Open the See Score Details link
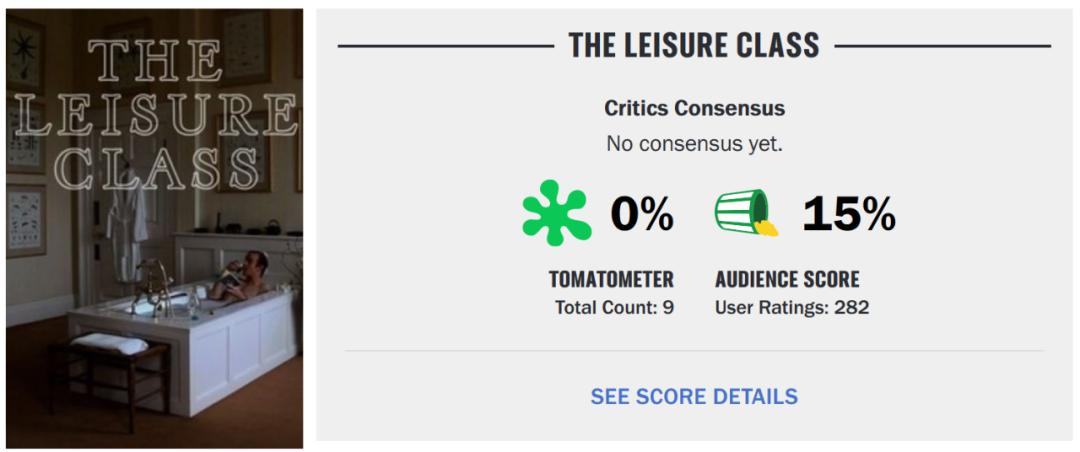1080x452 pixels. [694, 397]
